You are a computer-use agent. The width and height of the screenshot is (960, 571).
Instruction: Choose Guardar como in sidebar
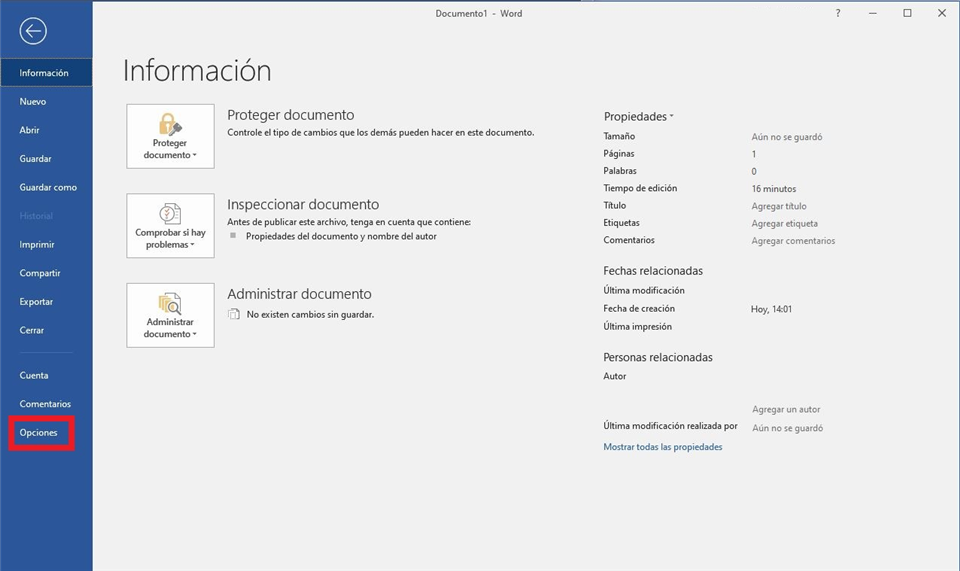(x=48, y=187)
